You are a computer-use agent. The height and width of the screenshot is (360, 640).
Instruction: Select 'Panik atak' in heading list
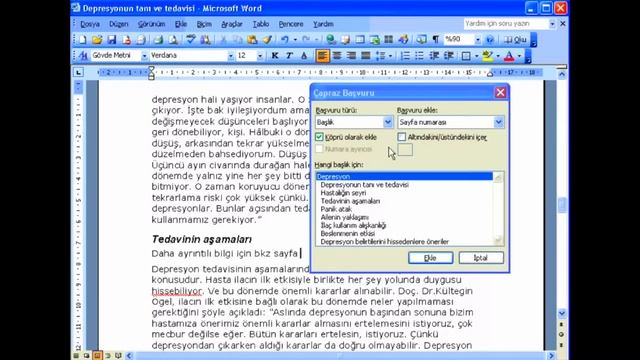click(336, 209)
